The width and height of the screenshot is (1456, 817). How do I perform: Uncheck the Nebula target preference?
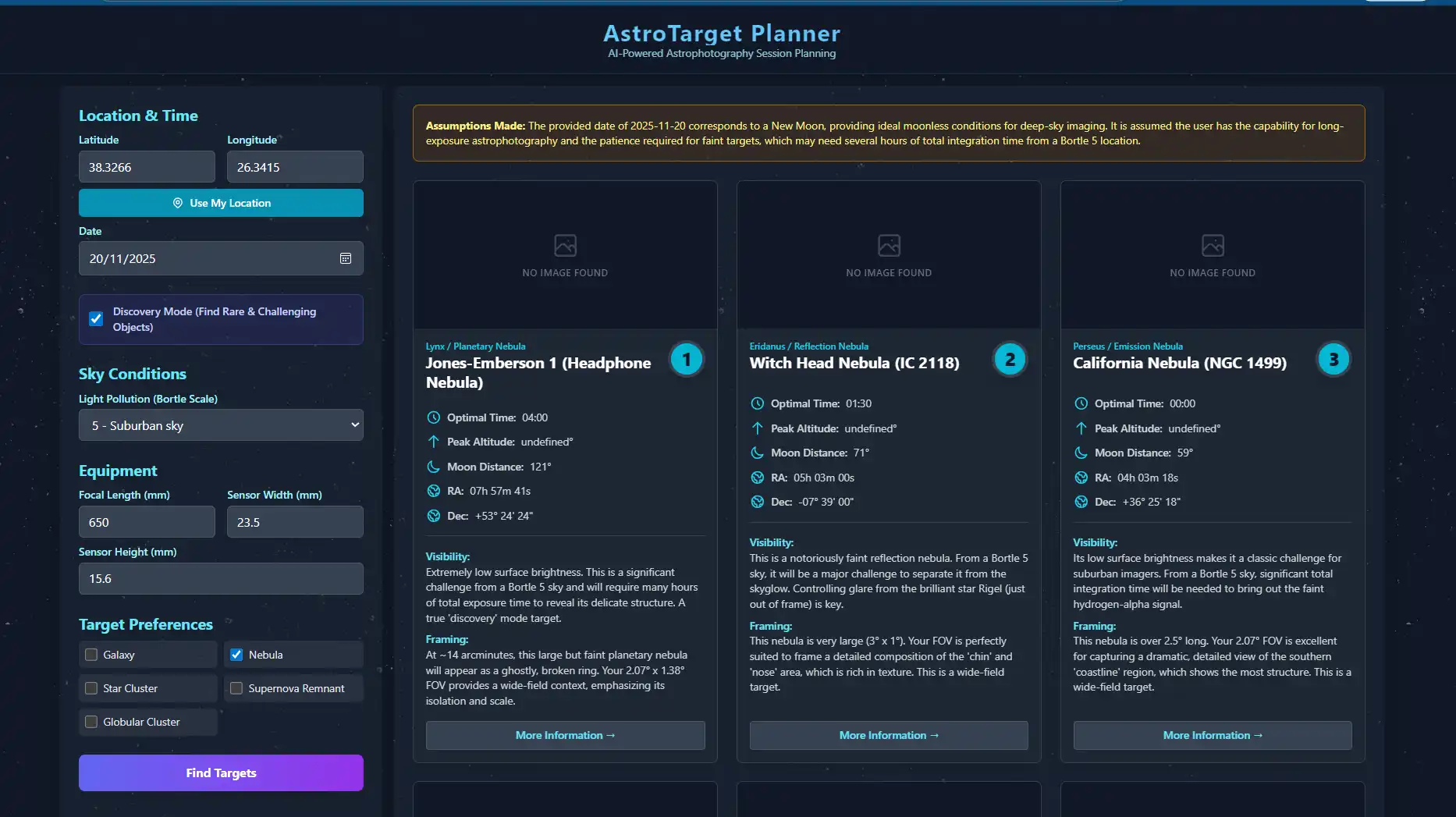coord(236,655)
